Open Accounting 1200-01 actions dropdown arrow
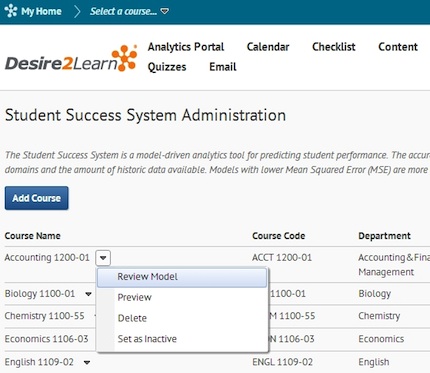The width and height of the screenshot is (430, 373). (103, 258)
